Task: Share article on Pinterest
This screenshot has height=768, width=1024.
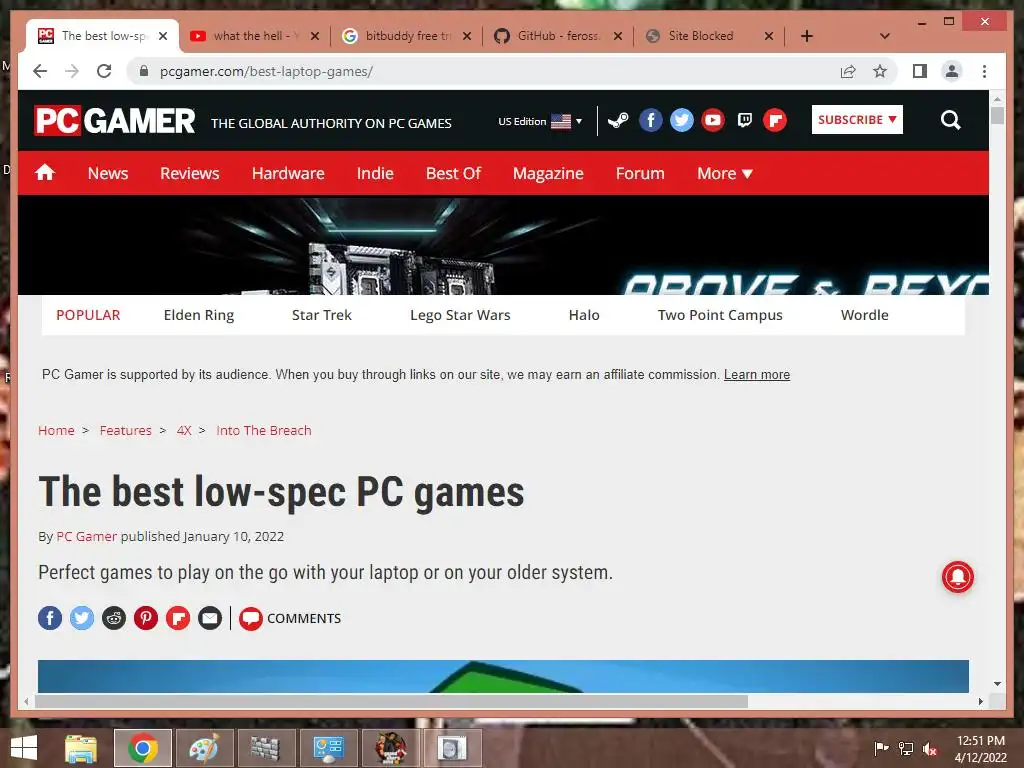Action: [146, 618]
